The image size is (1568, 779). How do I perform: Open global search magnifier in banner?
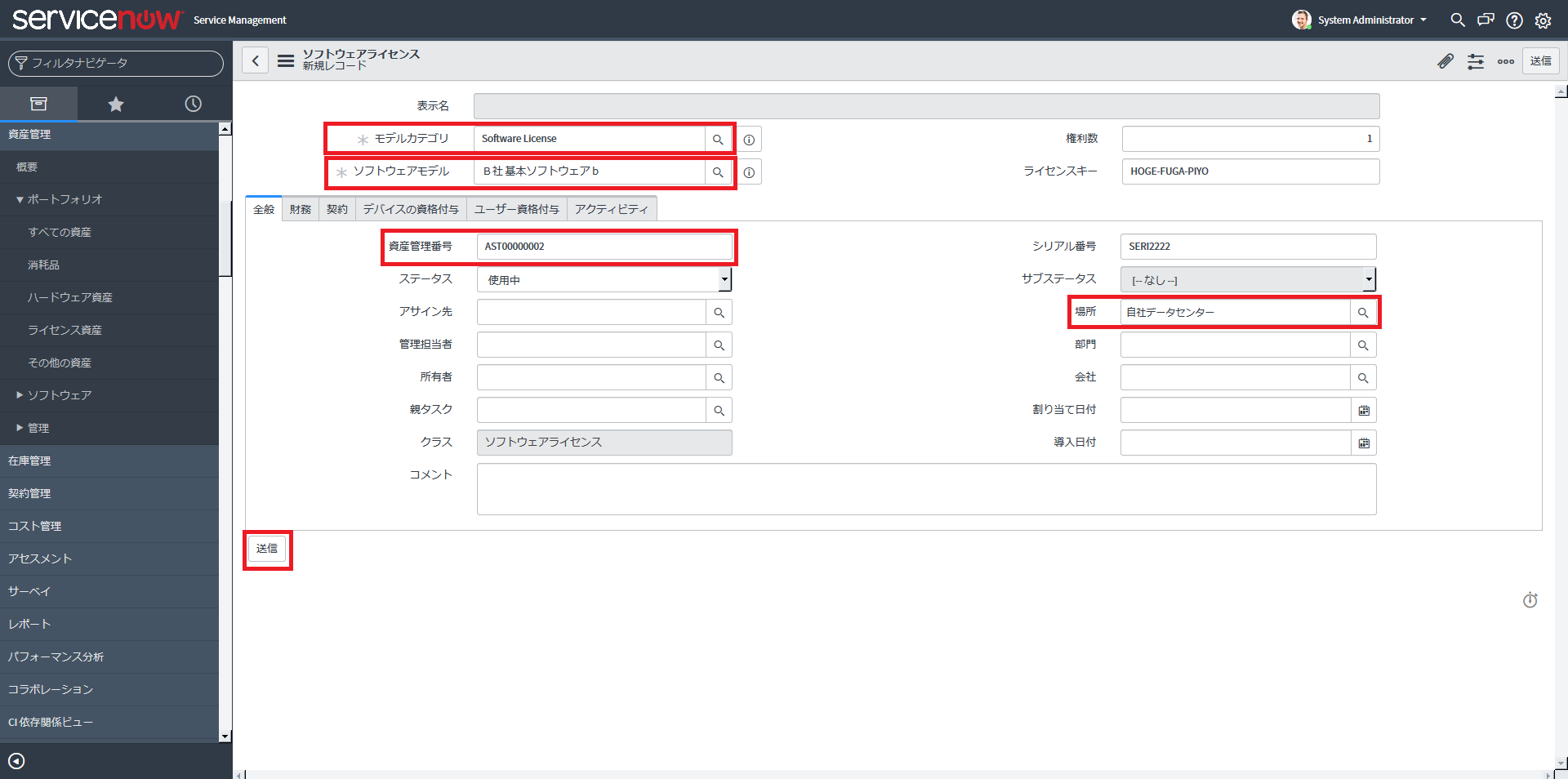pos(1458,20)
